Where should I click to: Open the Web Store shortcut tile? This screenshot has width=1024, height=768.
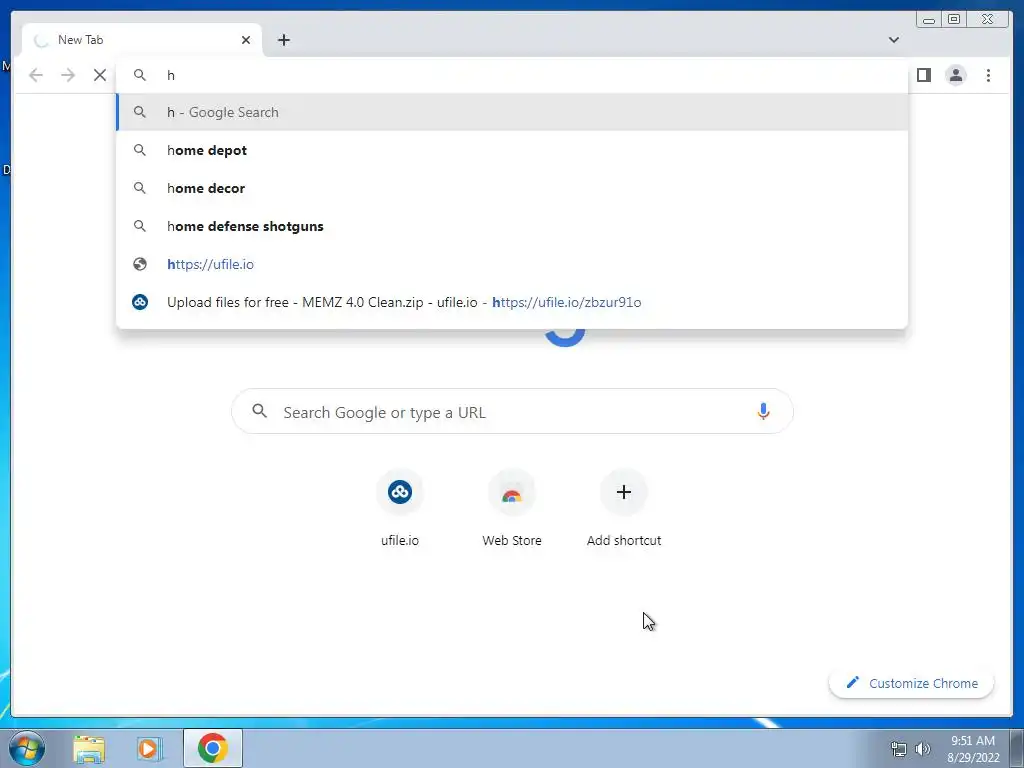[512, 508]
